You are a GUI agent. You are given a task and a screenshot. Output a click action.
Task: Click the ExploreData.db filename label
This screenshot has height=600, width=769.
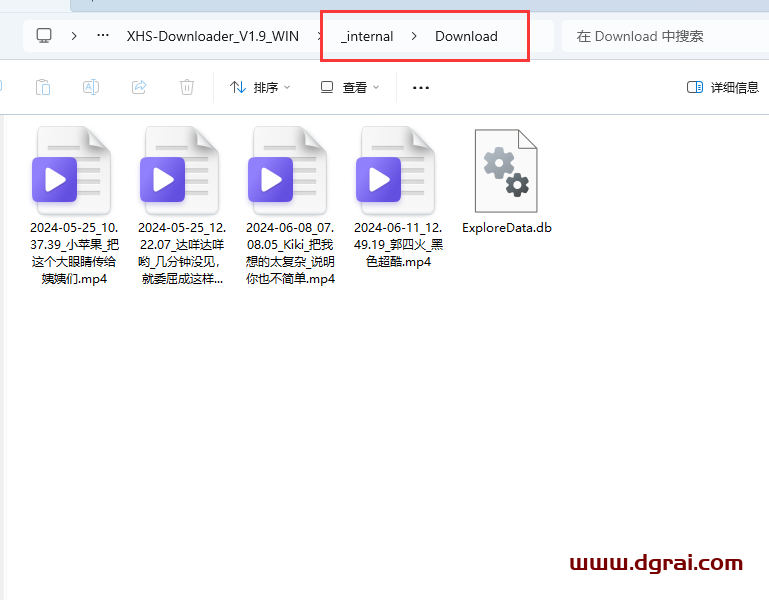click(x=507, y=228)
